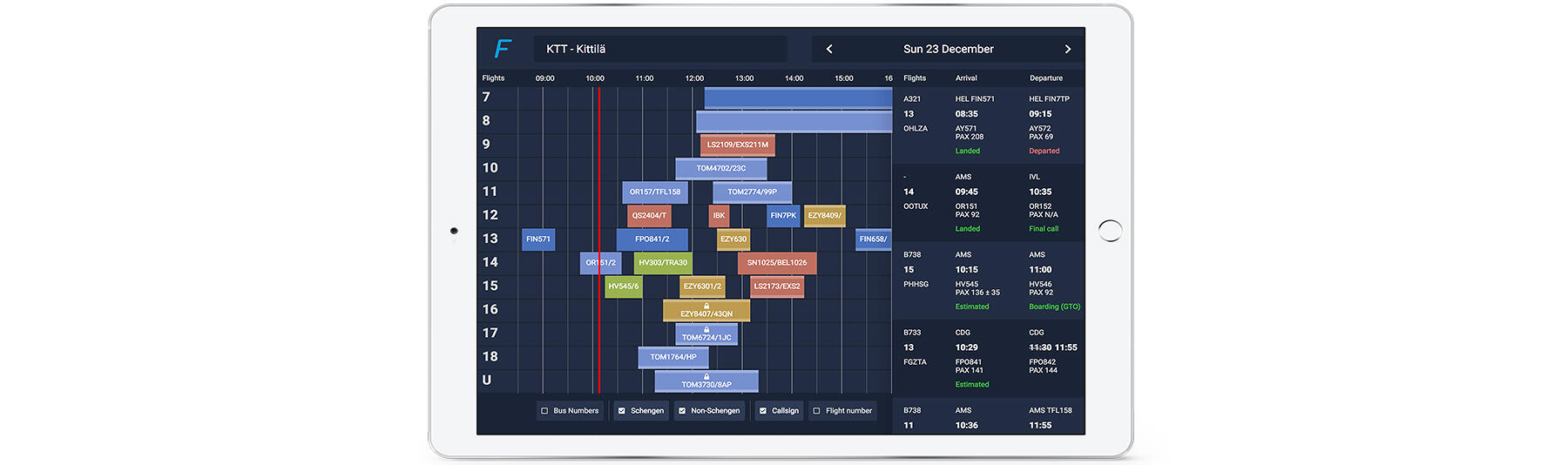This screenshot has height=465, width=1568.
Task: Uncheck the Non-Schengen checkbox
Action: 682,411
